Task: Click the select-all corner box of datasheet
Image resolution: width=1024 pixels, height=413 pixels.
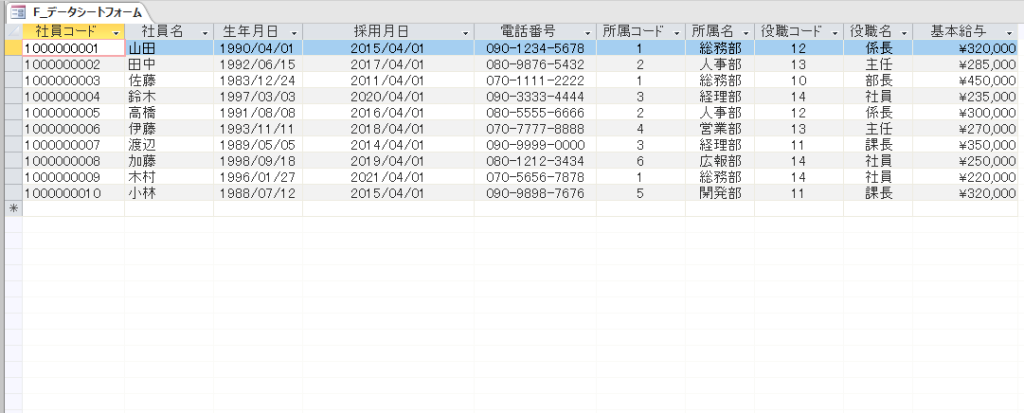Action: coord(12,32)
